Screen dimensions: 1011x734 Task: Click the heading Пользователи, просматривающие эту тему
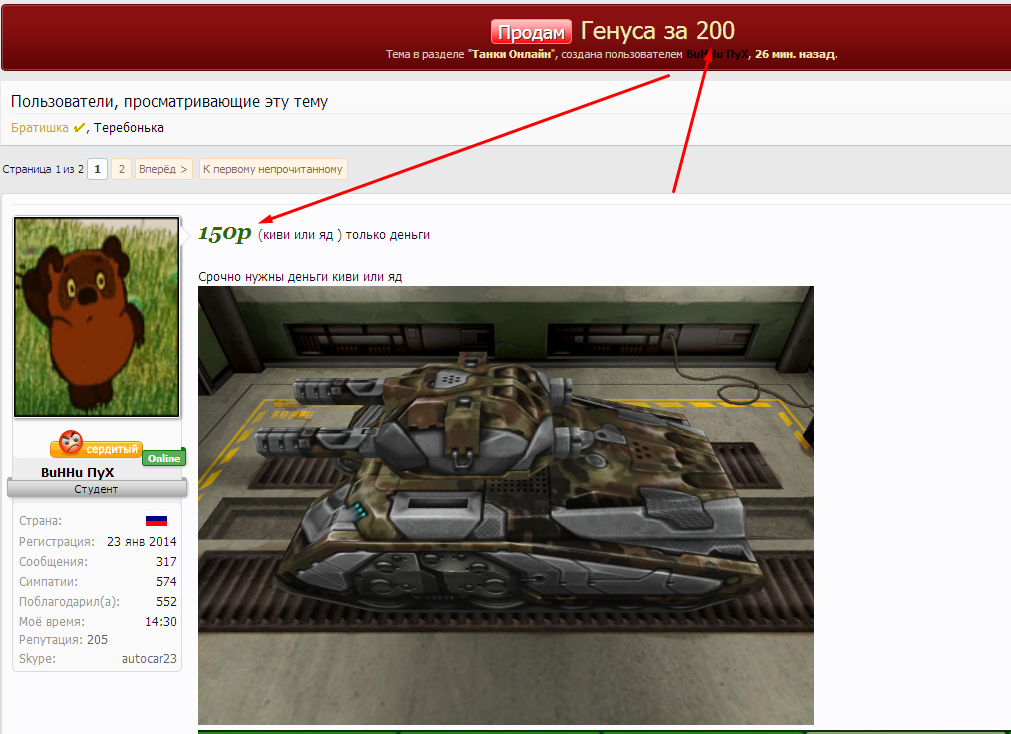point(170,101)
